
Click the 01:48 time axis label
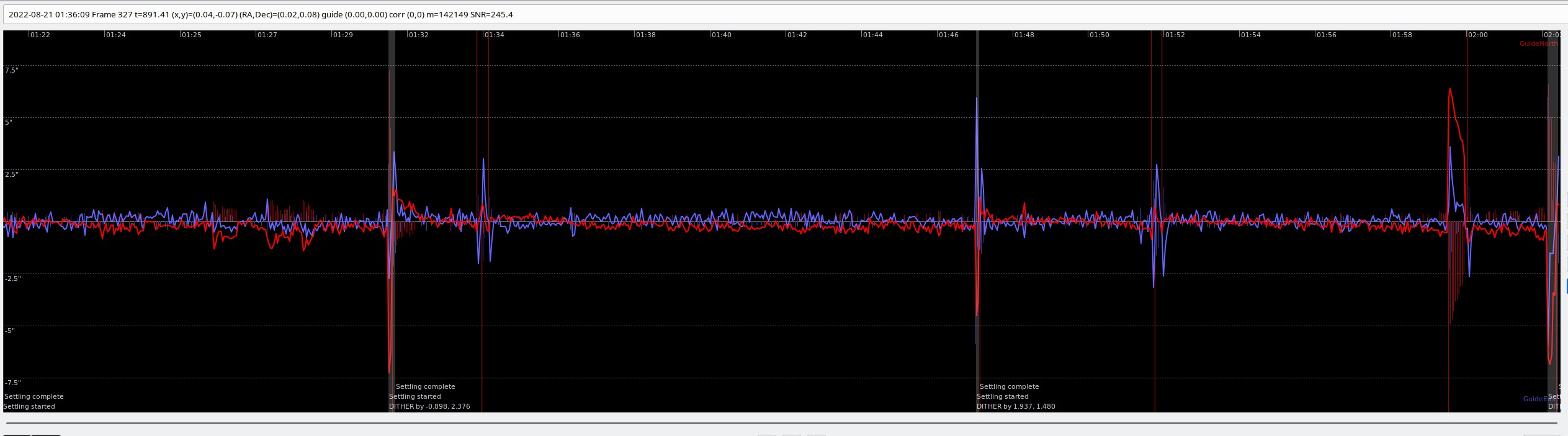tap(1024, 35)
